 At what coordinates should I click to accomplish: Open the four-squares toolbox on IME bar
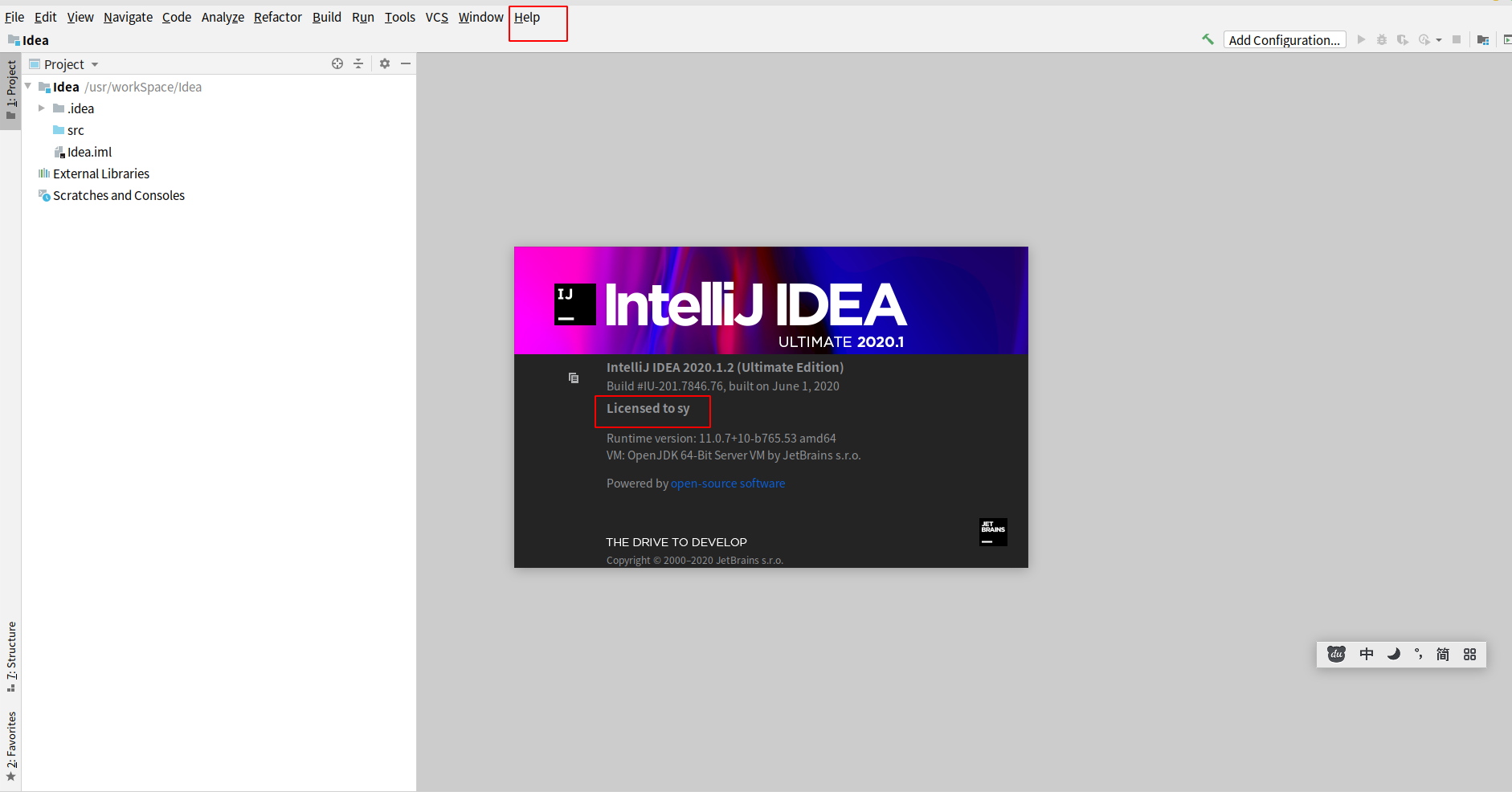point(1470,654)
